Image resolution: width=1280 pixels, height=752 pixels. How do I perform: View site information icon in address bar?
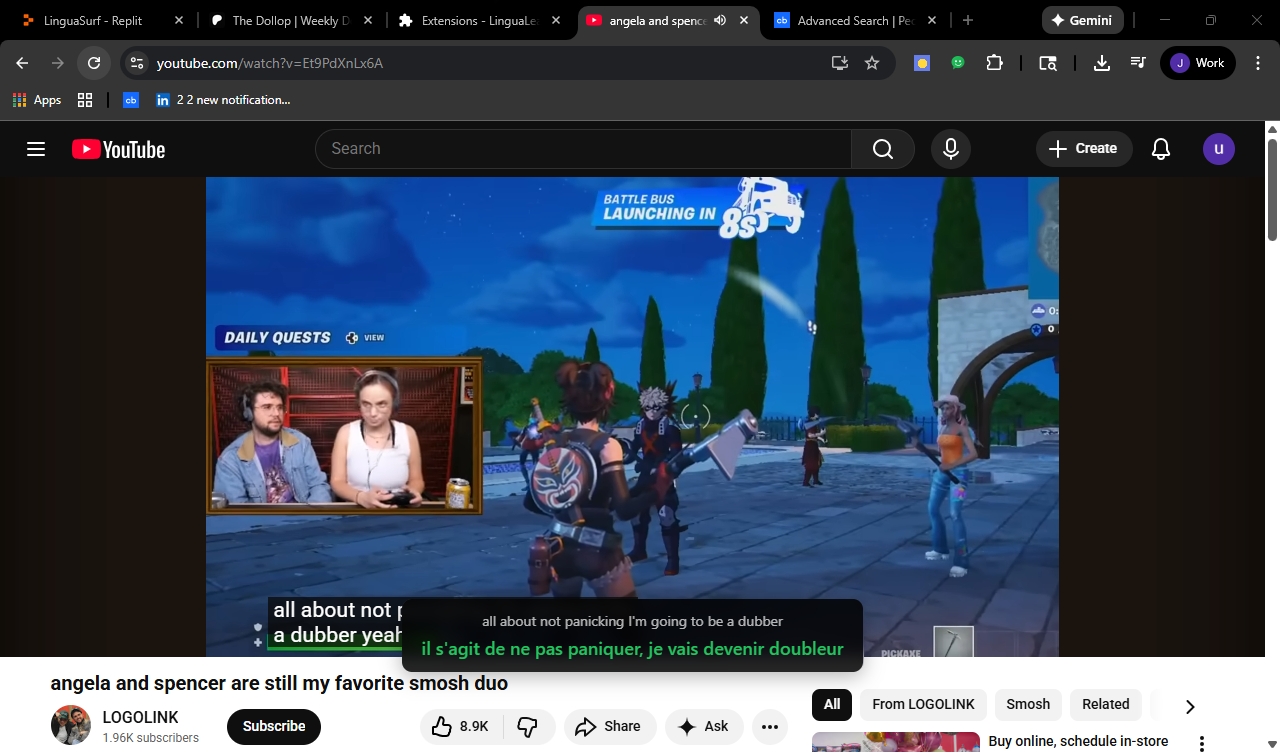137,63
